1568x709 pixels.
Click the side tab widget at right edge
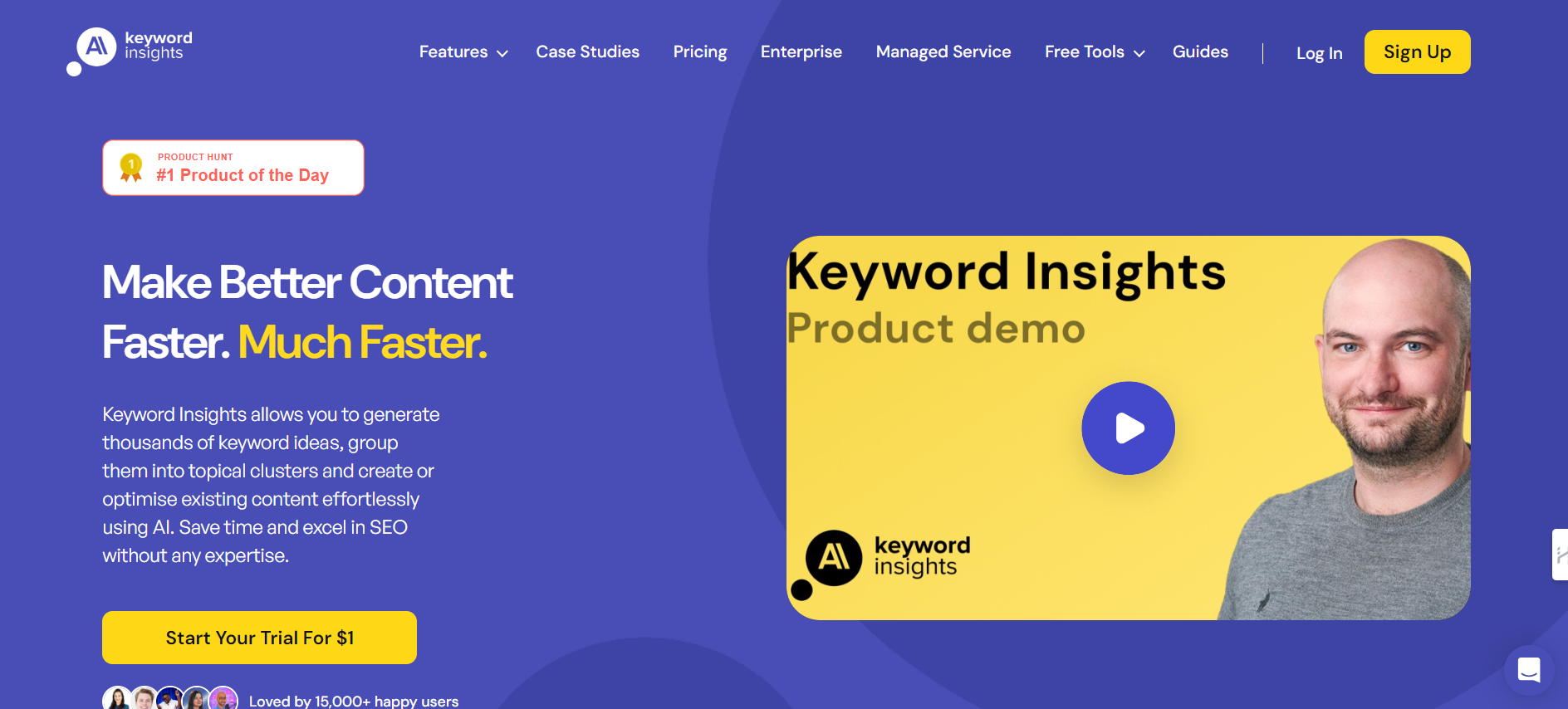[x=1560, y=554]
